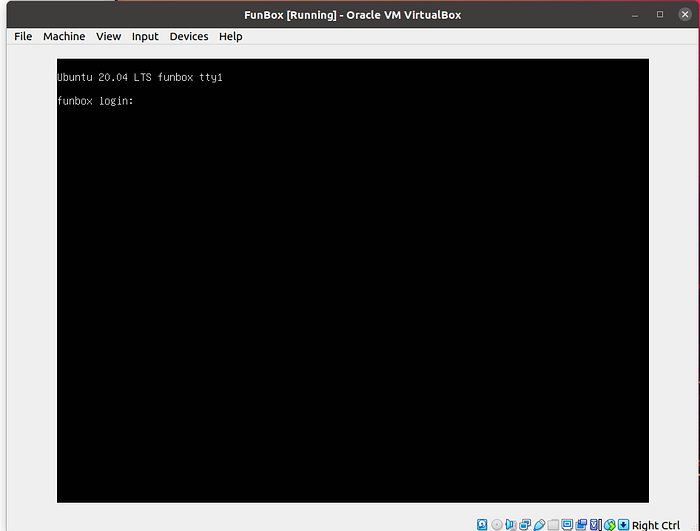Viewport: 700px width, 531px height.
Task: Click the hard disk activity indicator
Action: click(483, 524)
